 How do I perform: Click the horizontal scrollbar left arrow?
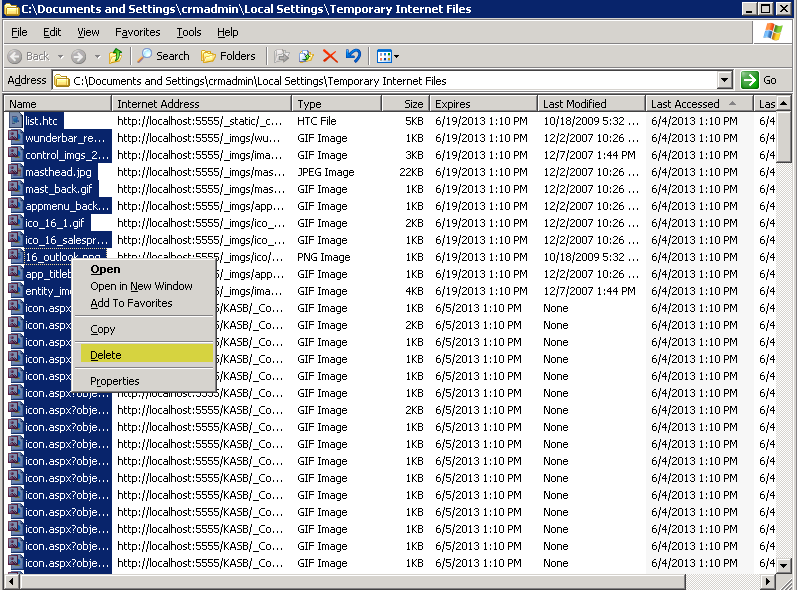click(11, 581)
